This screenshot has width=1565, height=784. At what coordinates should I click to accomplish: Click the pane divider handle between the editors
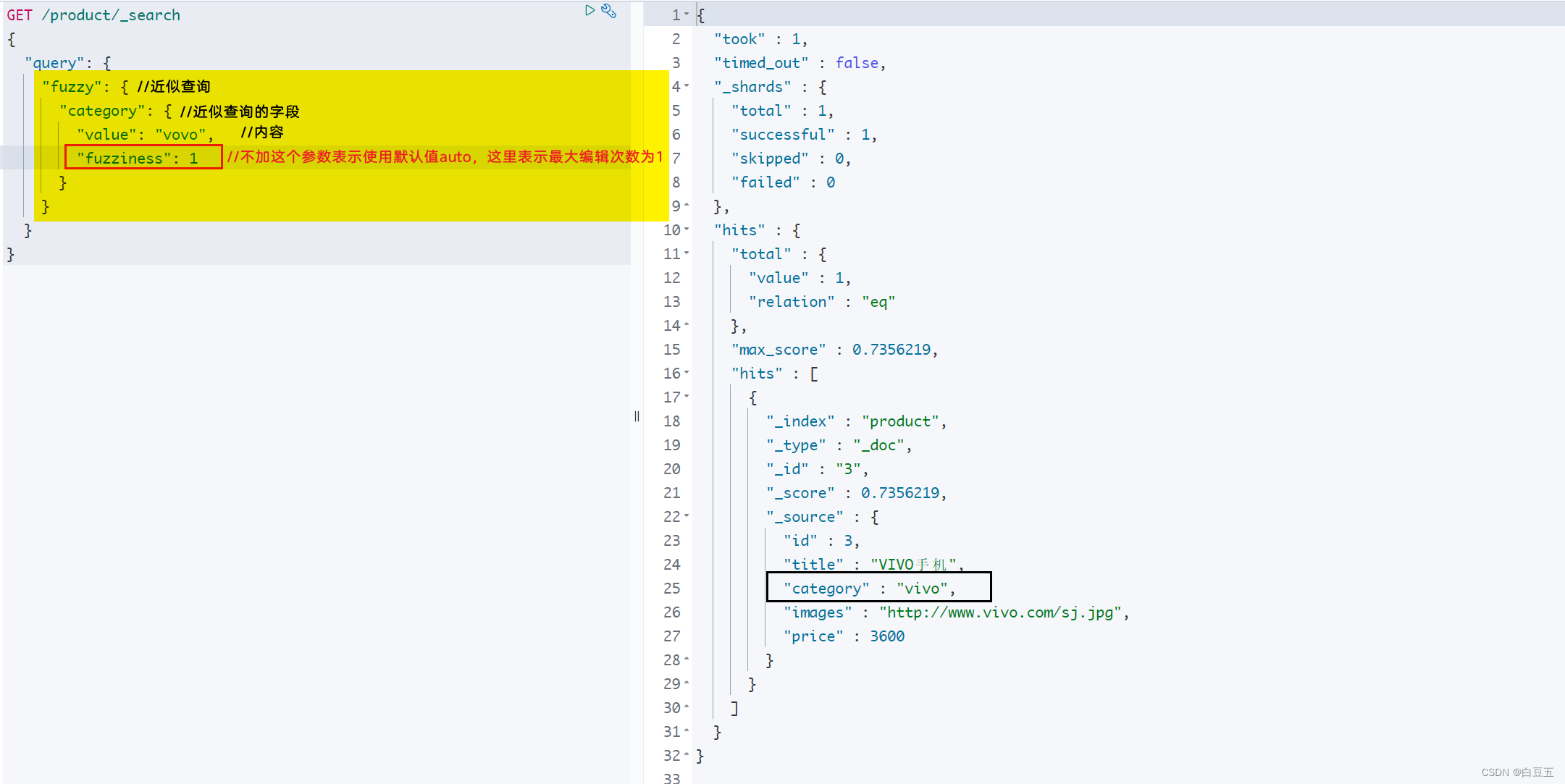point(637,416)
